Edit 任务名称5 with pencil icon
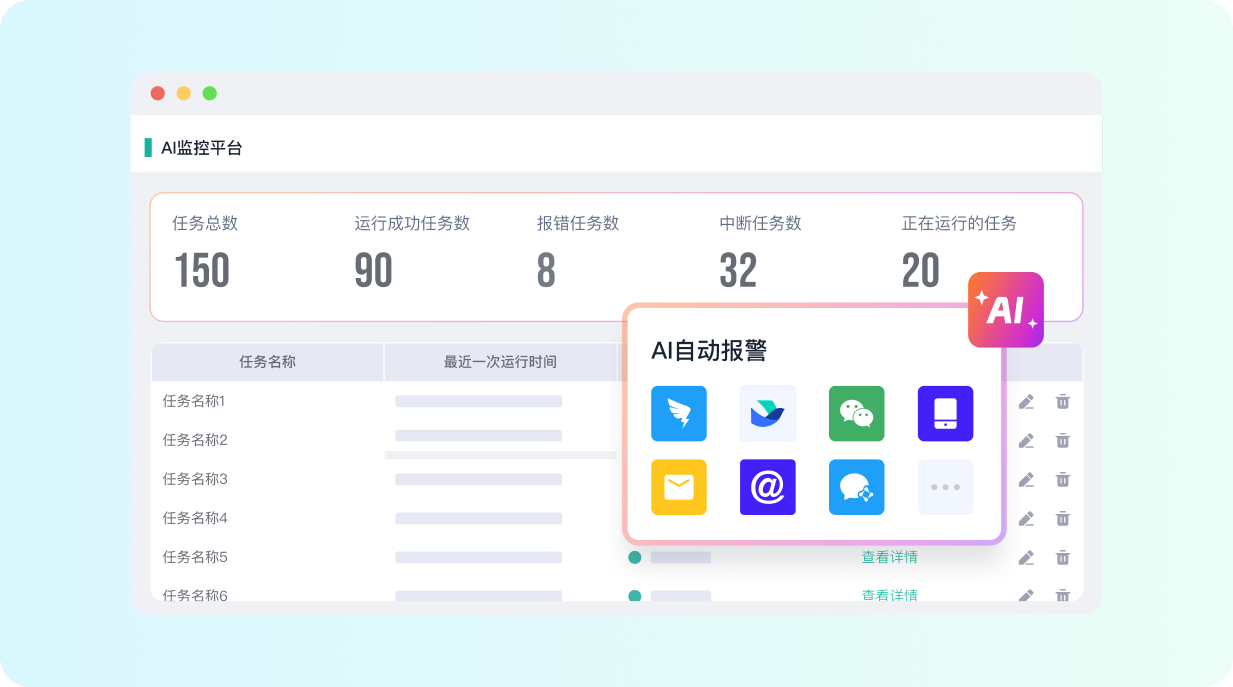Screen dimensions: 1233x687 pyautogui.click(x=1026, y=558)
